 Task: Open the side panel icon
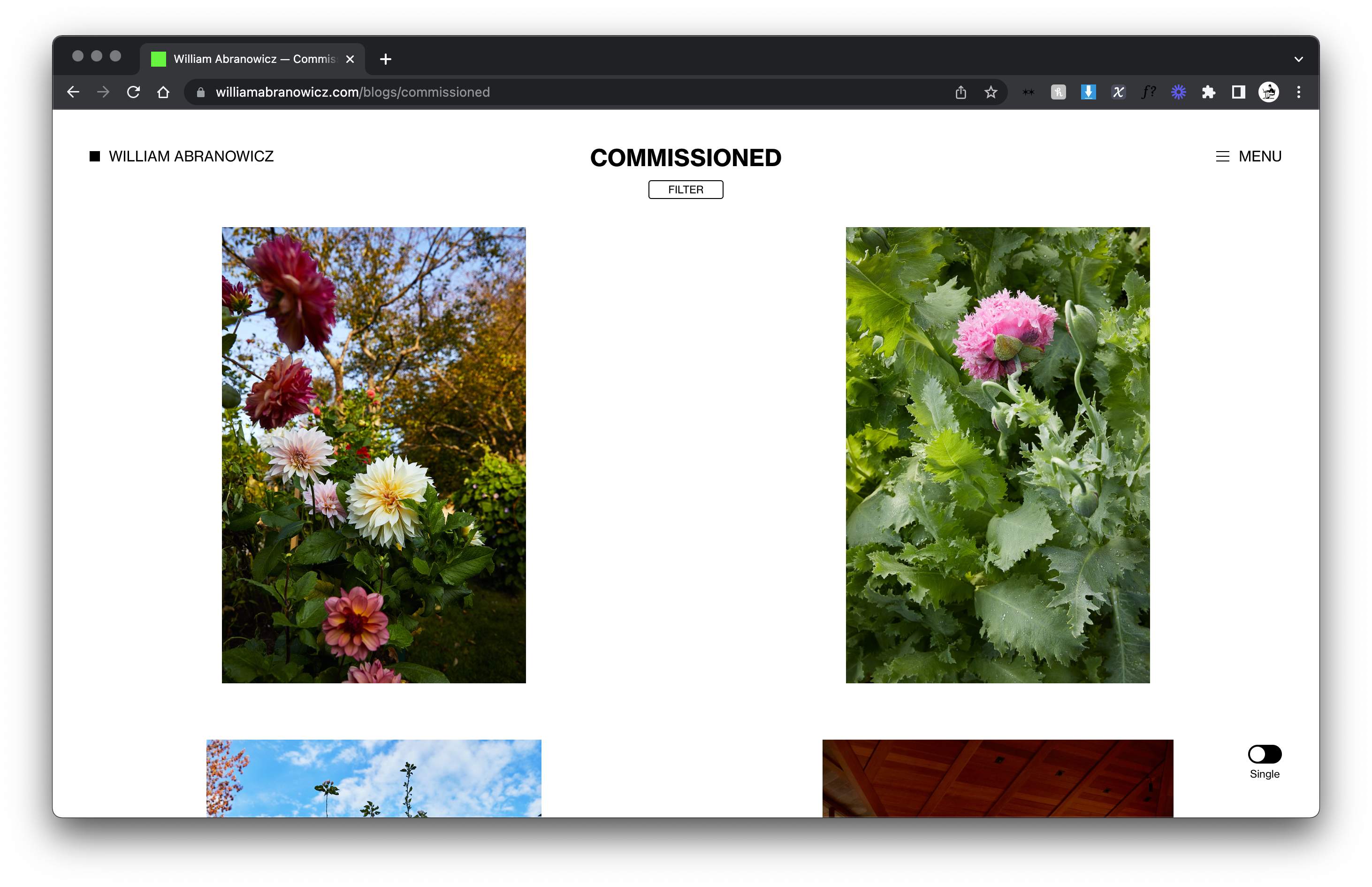(x=1238, y=92)
